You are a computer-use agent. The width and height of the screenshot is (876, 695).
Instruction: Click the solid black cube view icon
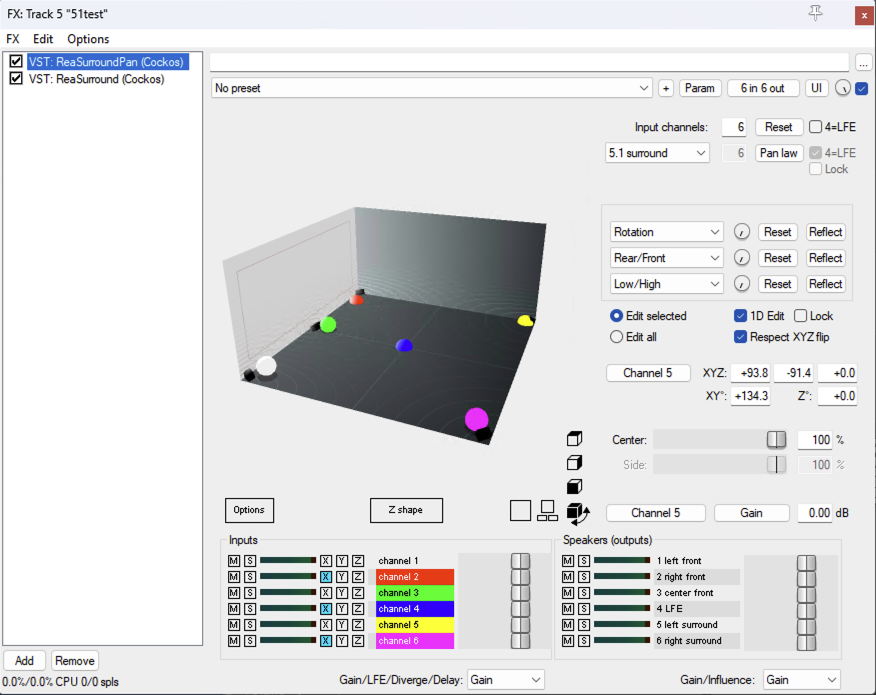(x=574, y=487)
